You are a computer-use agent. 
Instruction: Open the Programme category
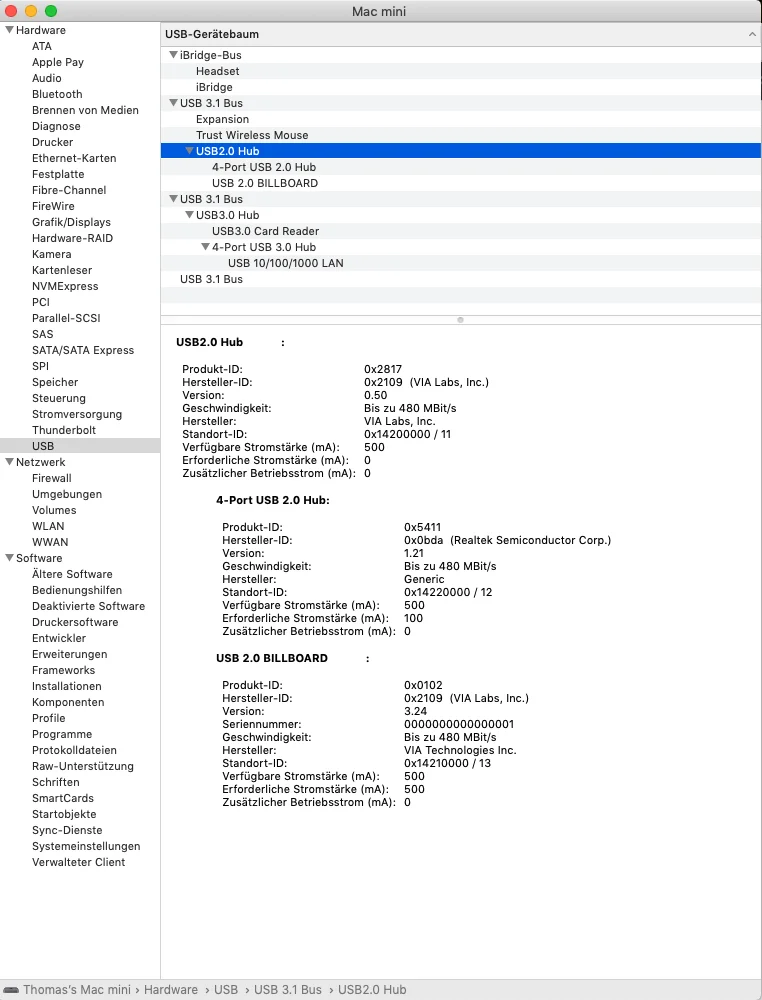click(62, 734)
